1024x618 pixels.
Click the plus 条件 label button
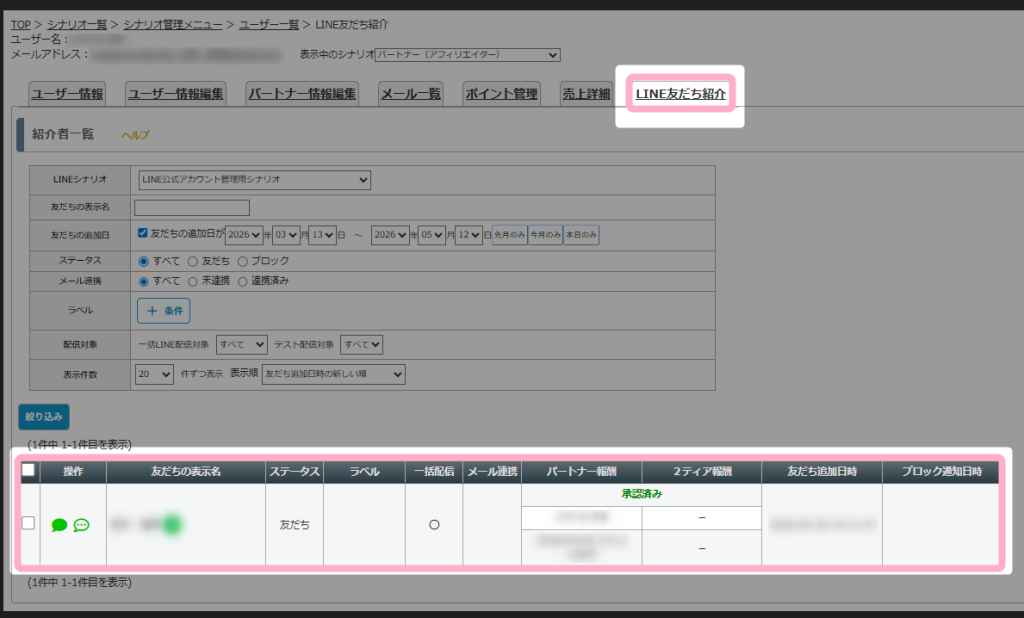click(x=163, y=311)
